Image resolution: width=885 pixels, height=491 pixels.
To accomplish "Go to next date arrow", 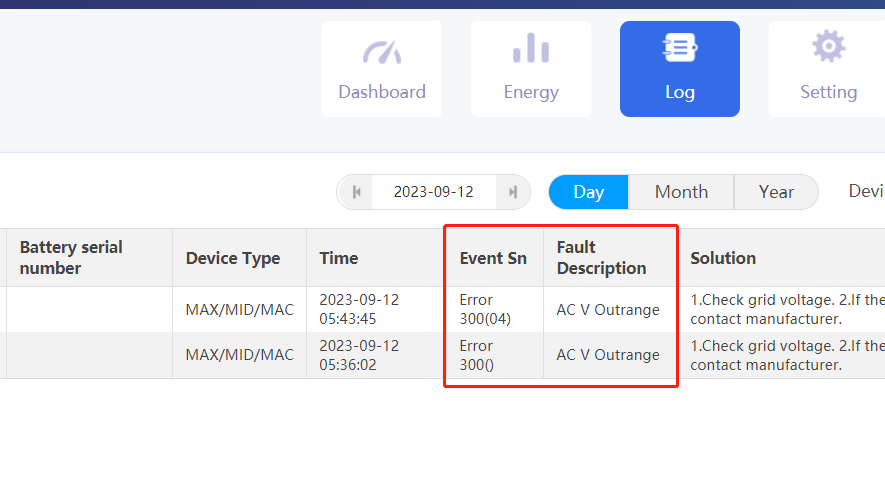I will [x=512, y=192].
